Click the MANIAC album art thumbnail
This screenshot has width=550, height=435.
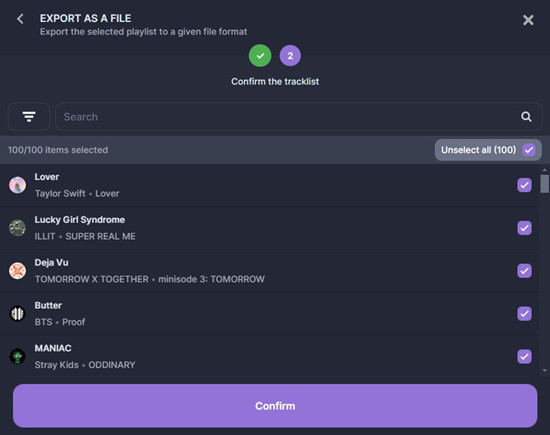pos(17,356)
